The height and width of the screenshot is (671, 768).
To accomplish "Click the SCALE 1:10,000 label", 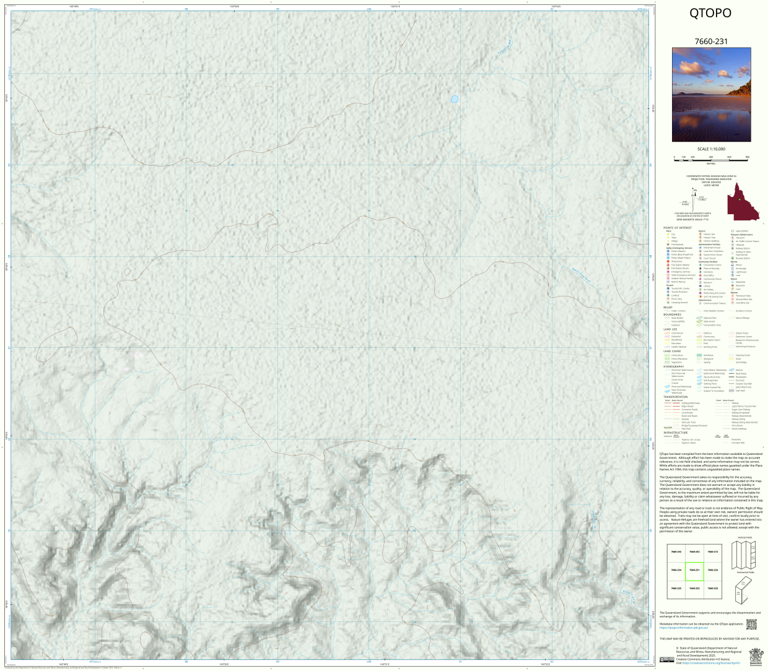I will tap(711, 149).
